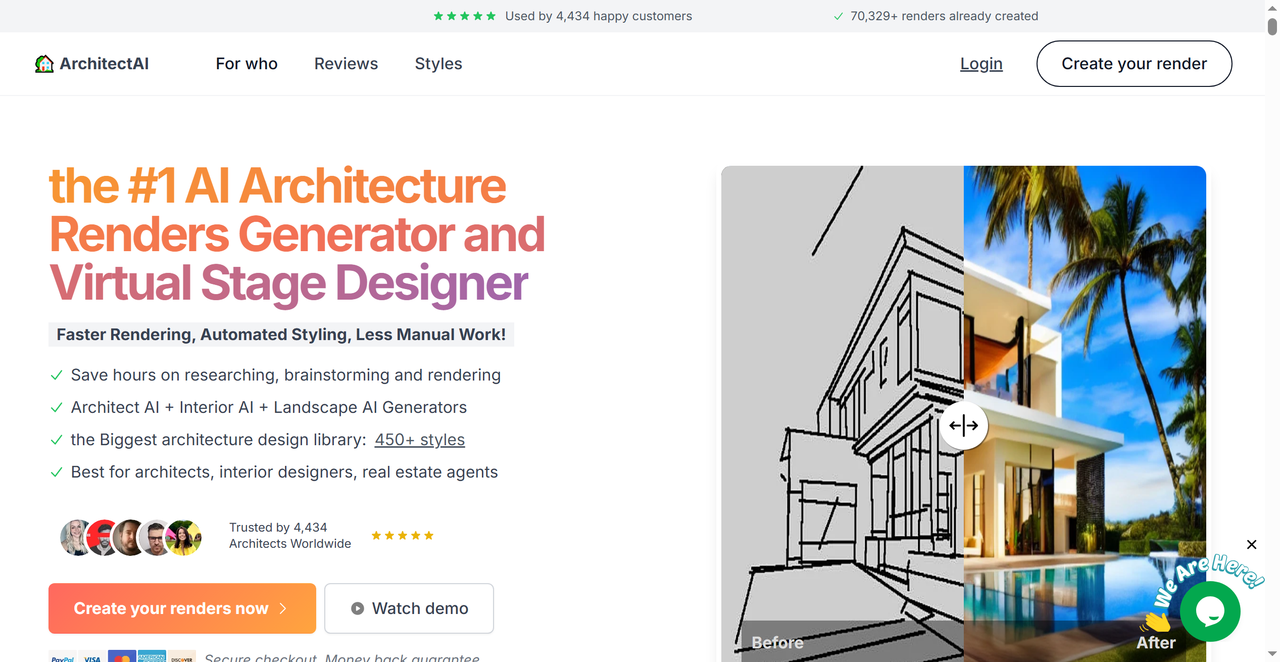Click Architect AI + Interior AI bullet

pos(269,407)
